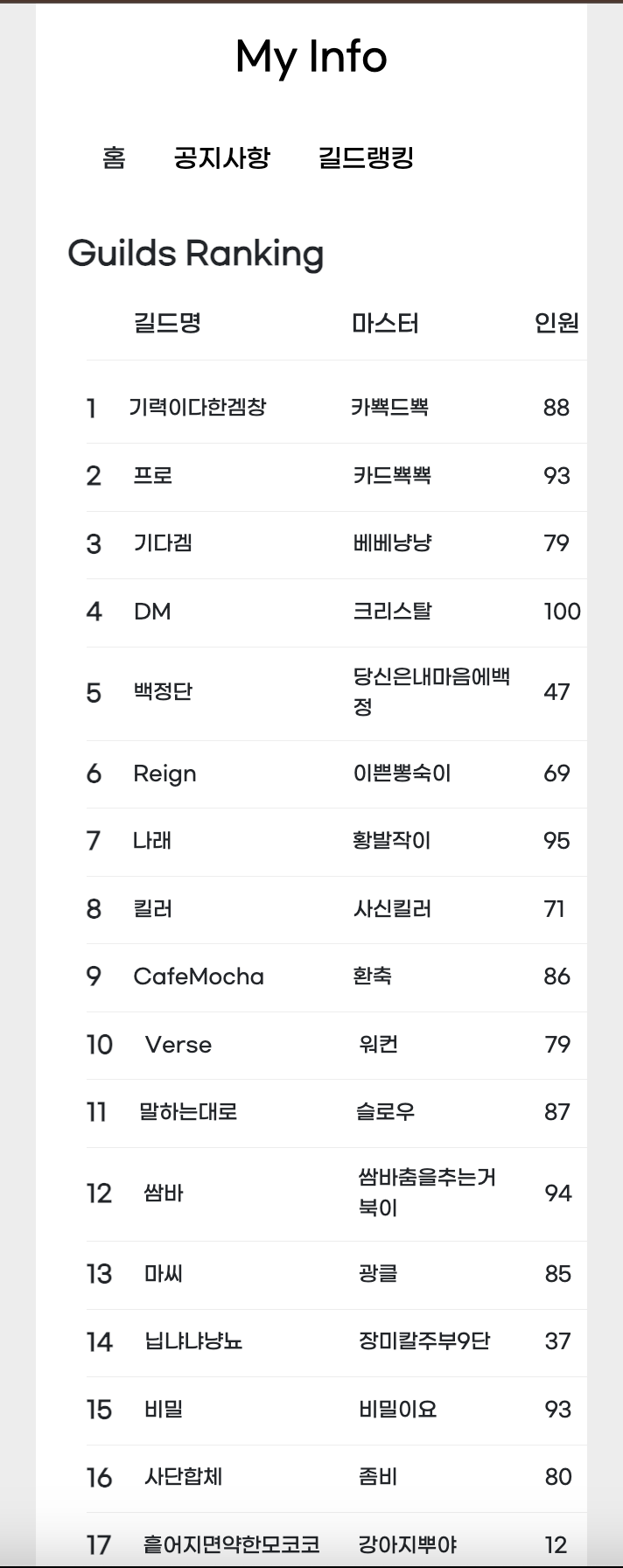Viewport: 623px width, 1568px height.
Task: Click the 백정단 guild name
Action: pos(163,692)
